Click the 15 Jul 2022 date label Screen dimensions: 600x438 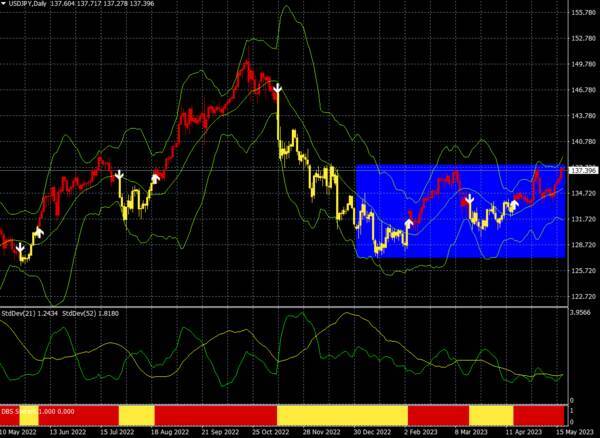click(x=118, y=432)
